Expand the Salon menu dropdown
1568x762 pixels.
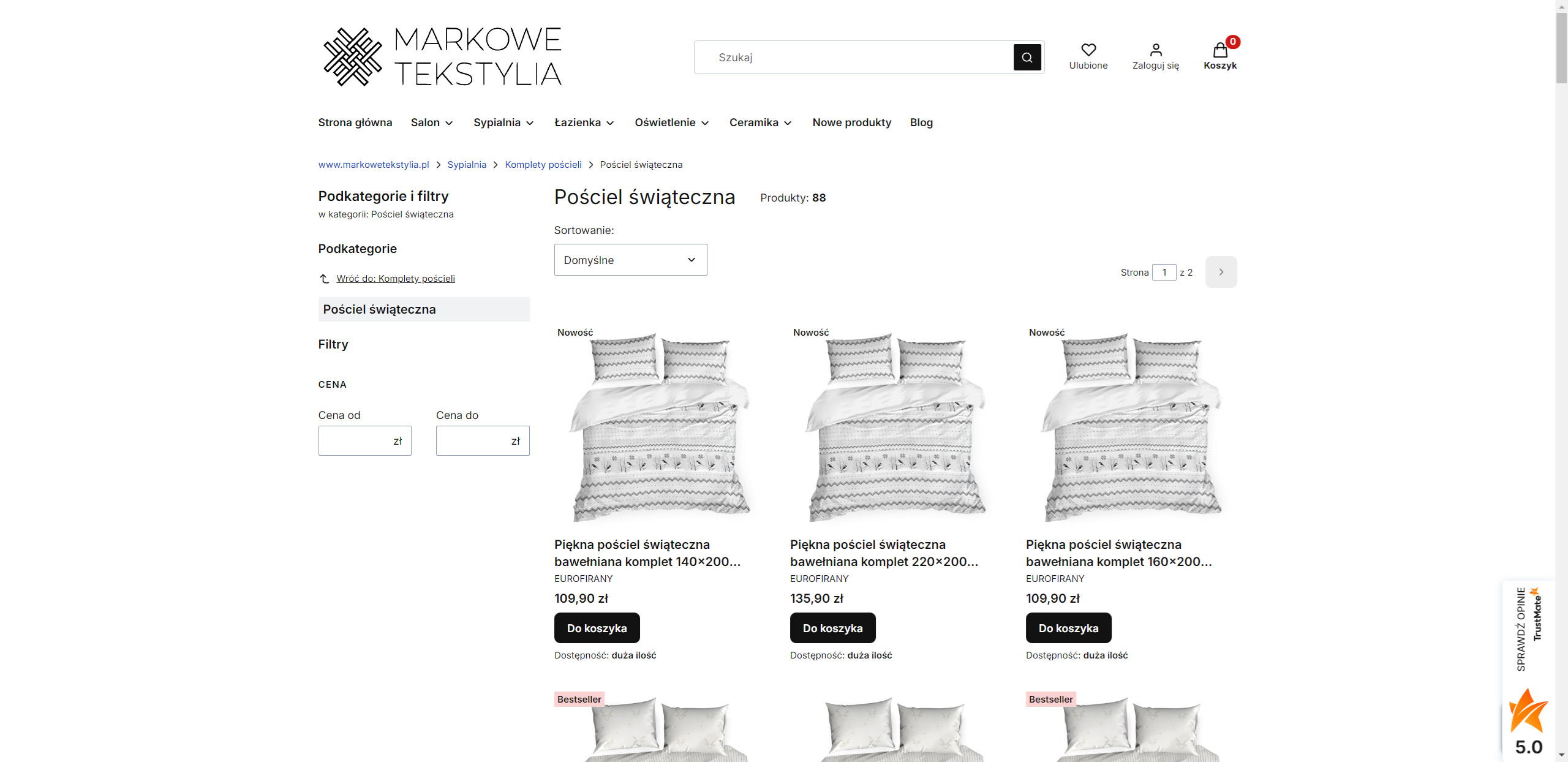coord(432,123)
